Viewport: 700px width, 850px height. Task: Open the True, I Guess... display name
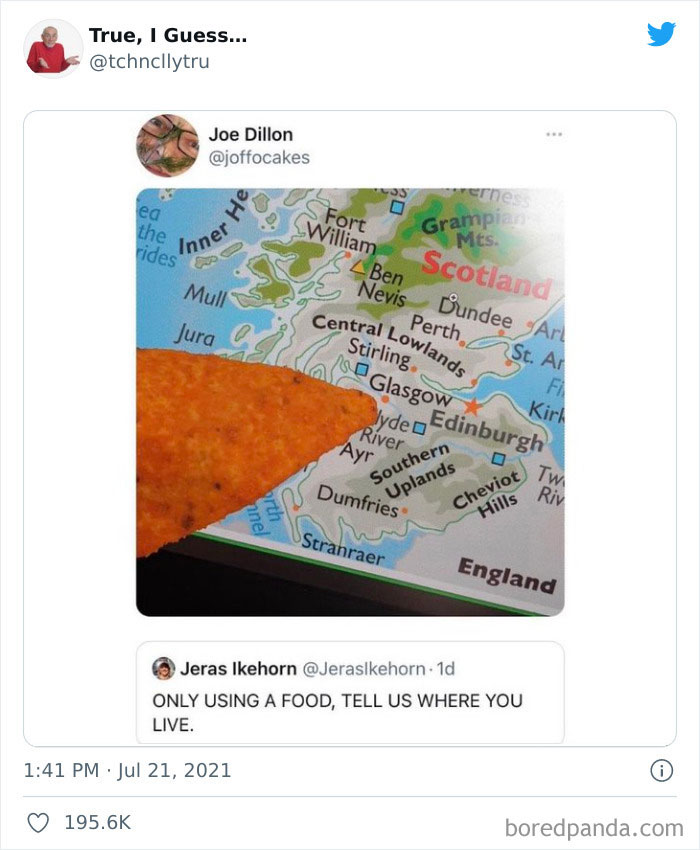click(168, 35)
